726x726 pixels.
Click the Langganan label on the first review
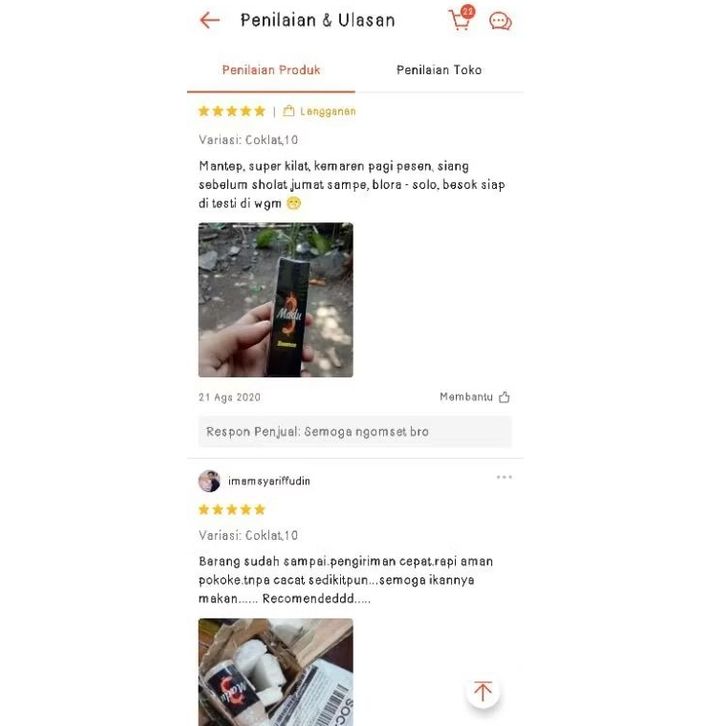point(328,111)
